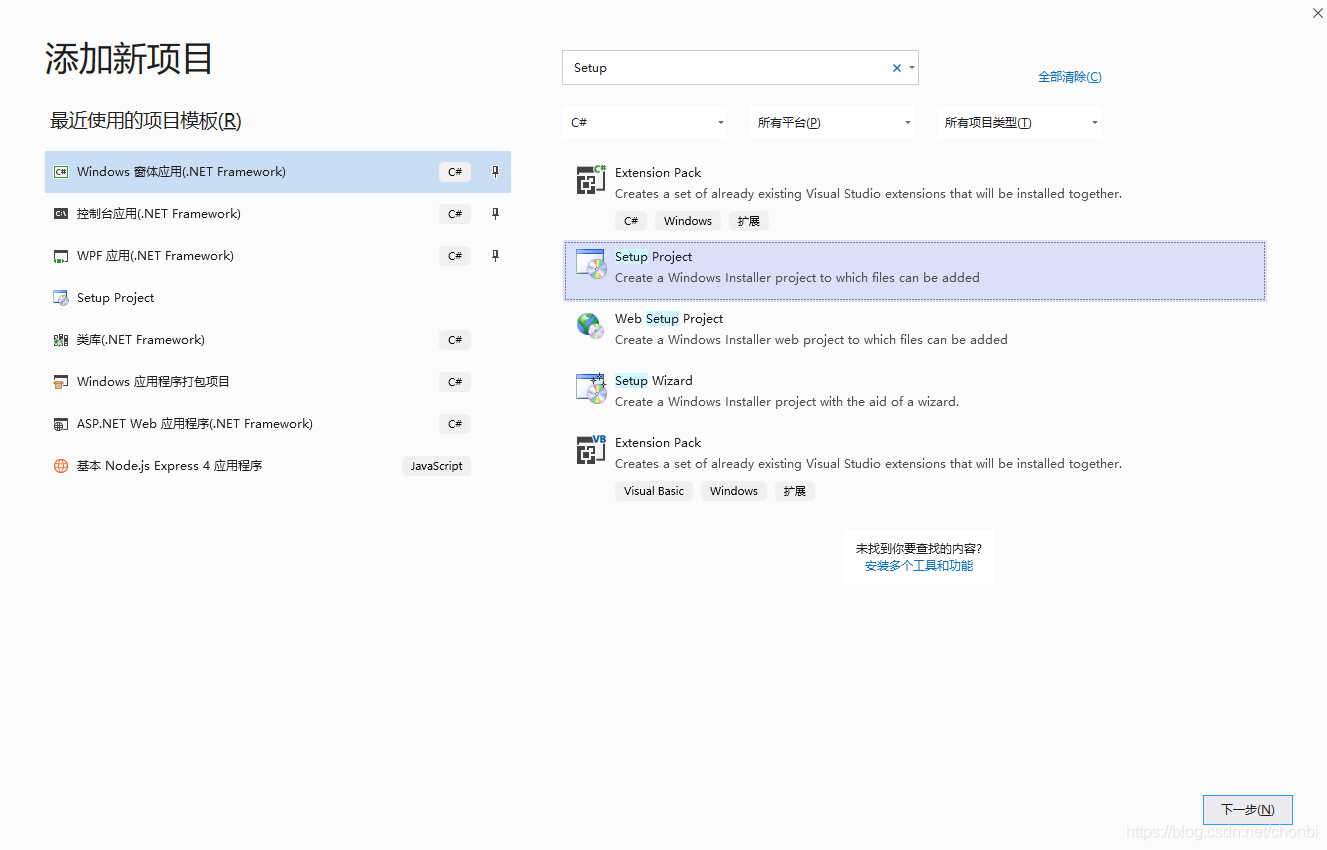This screenshot has width=1327, height=850.
Task: Select ASP.NET Web 应用程序 recent template
Action: coord(278,424)
